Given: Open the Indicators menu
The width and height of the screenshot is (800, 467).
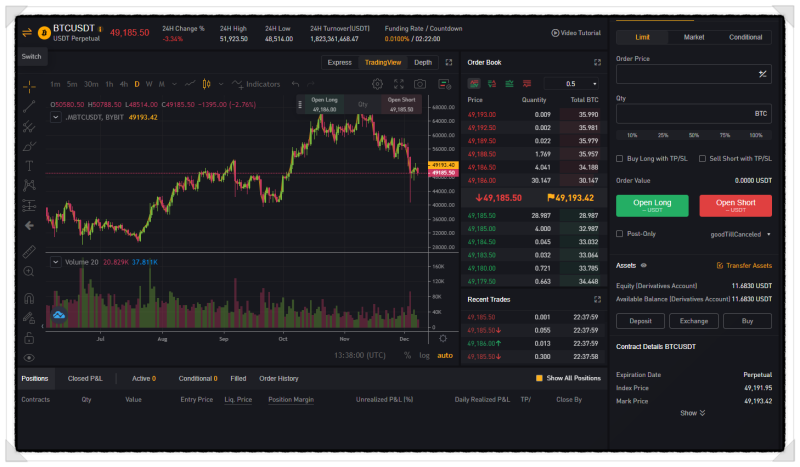Looking at the screenshot, I should pyautogui.click(x=256, y=84).
